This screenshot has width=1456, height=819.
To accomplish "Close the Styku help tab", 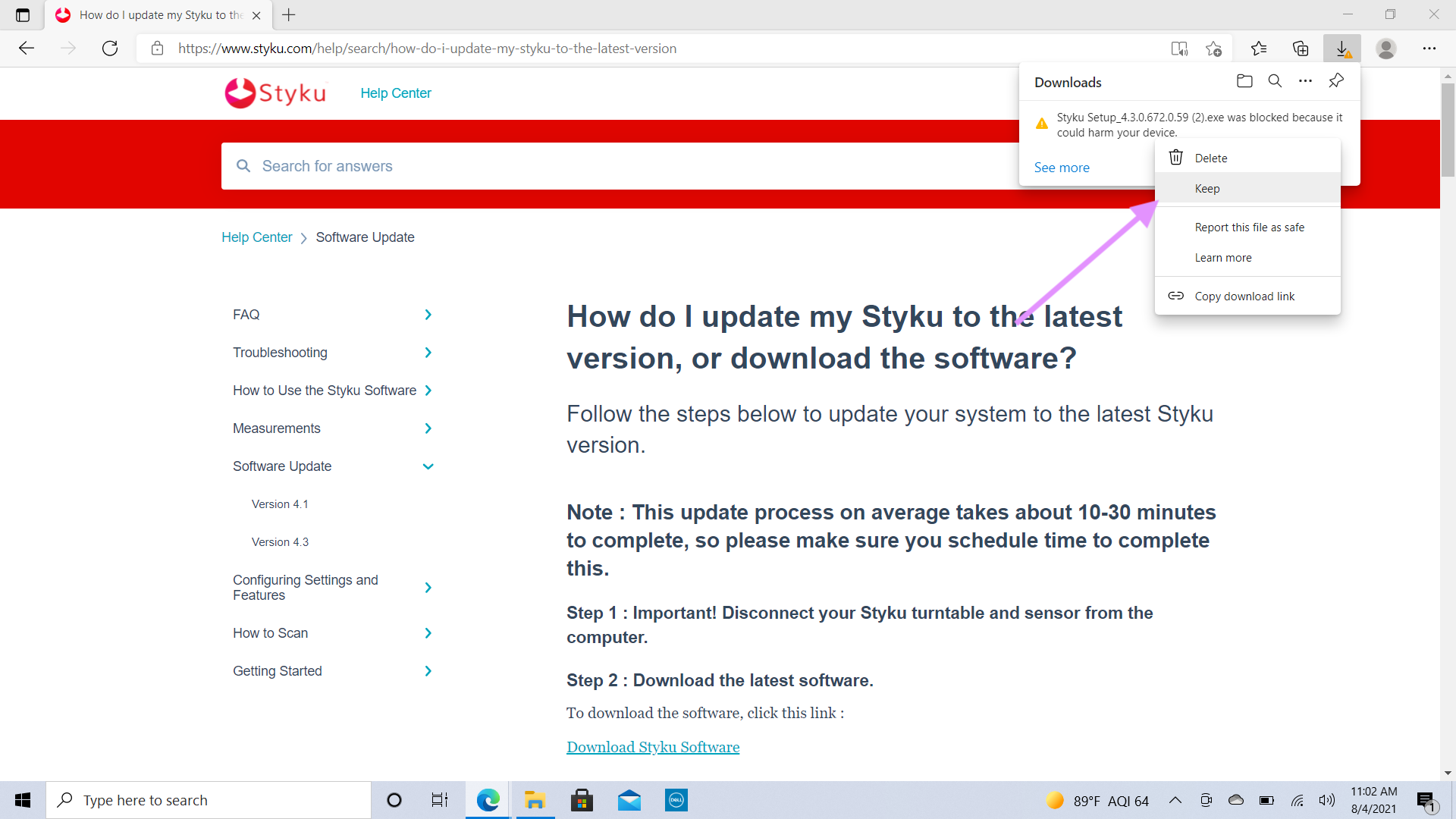I will pos(256,15).
